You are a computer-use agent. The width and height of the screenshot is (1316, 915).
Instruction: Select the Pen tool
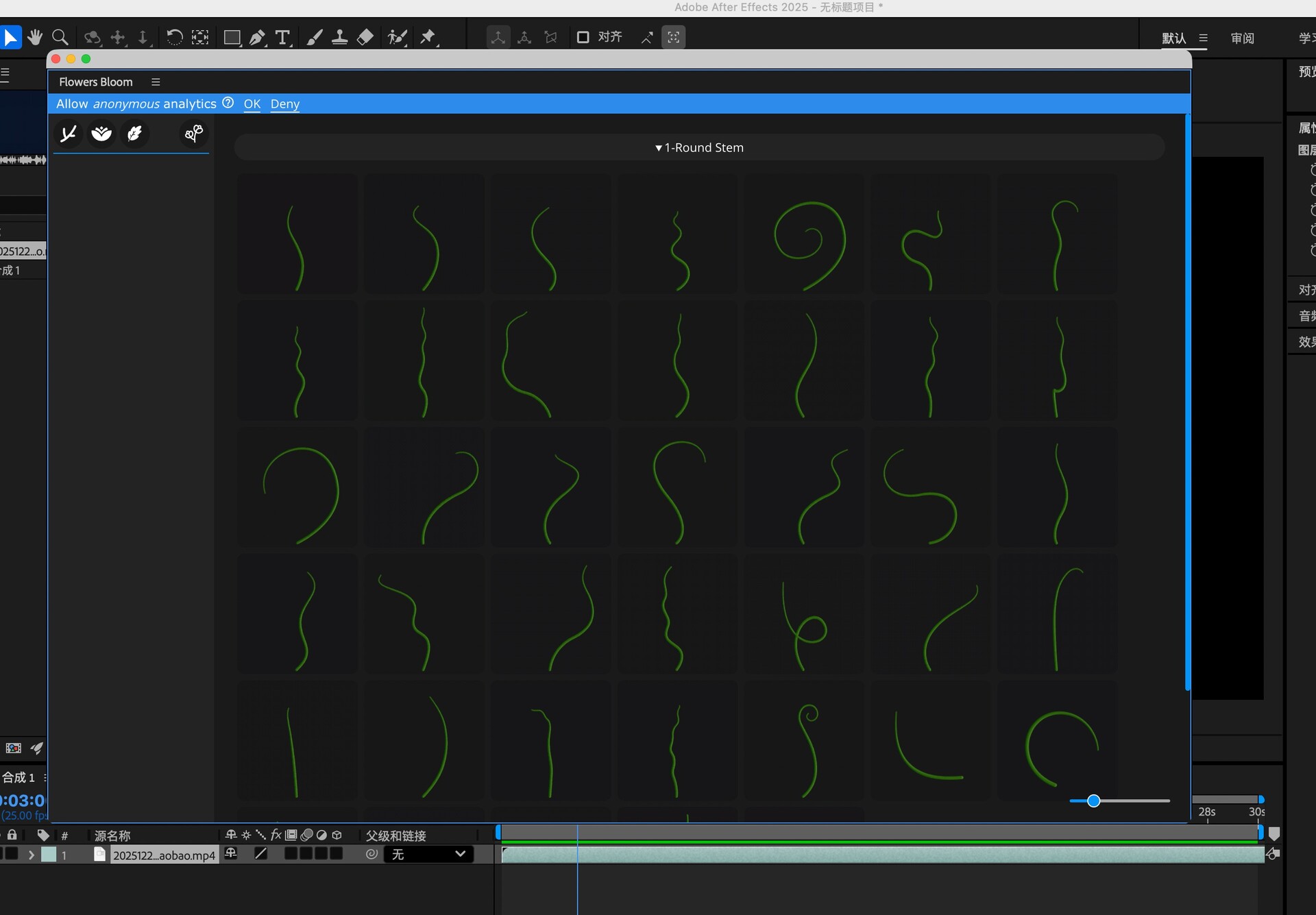(257, 37)
